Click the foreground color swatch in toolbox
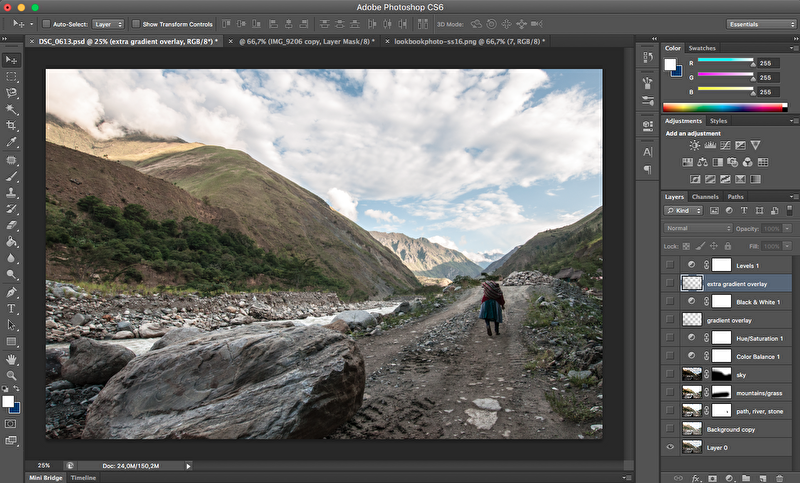Viewport: 800px width, 483px height. (8, 401)
